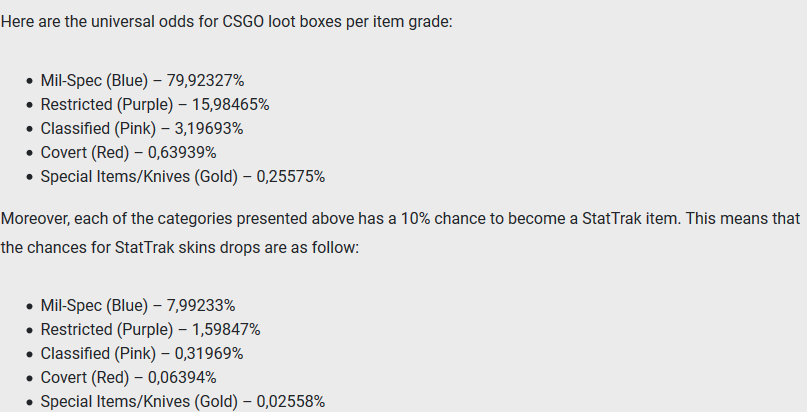Viewport: 807px width, 412px height.
Task: Click the bullet before the 0,02558% entry
Action: pyautogui.click(x=29, y=402)
